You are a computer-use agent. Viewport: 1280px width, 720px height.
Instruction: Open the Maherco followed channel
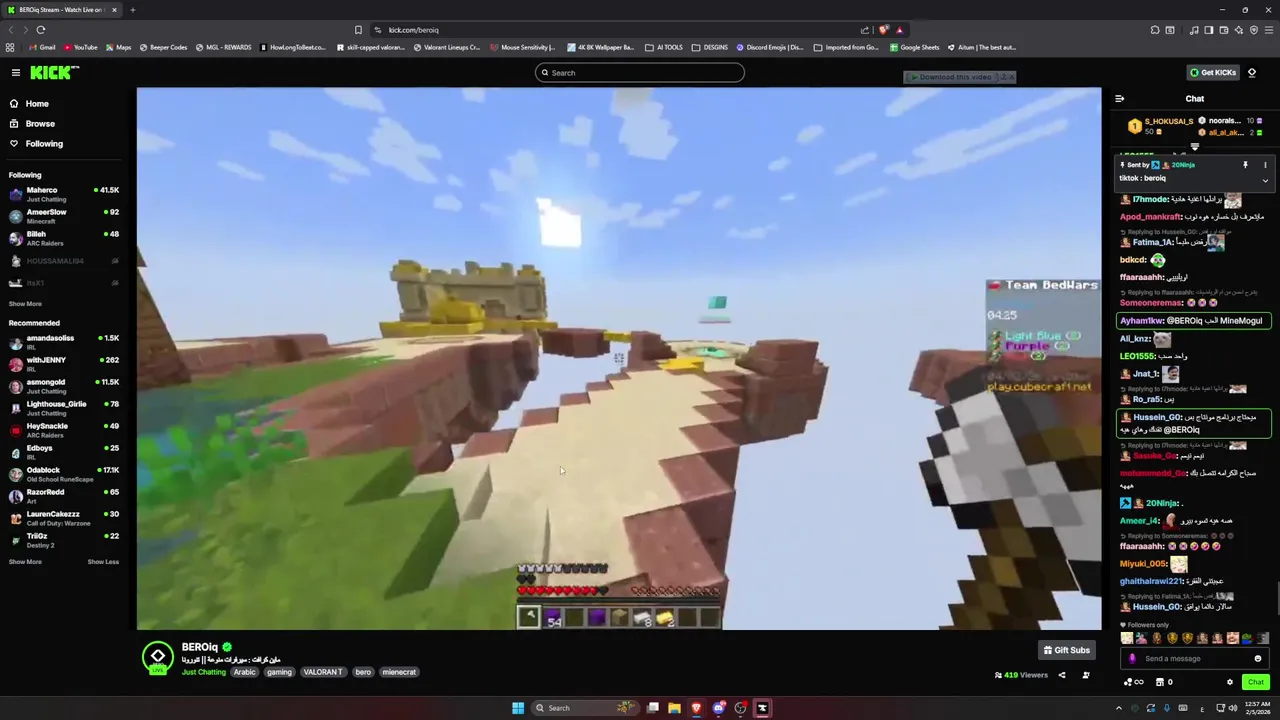pyautogui.click(x=63, y=194)
